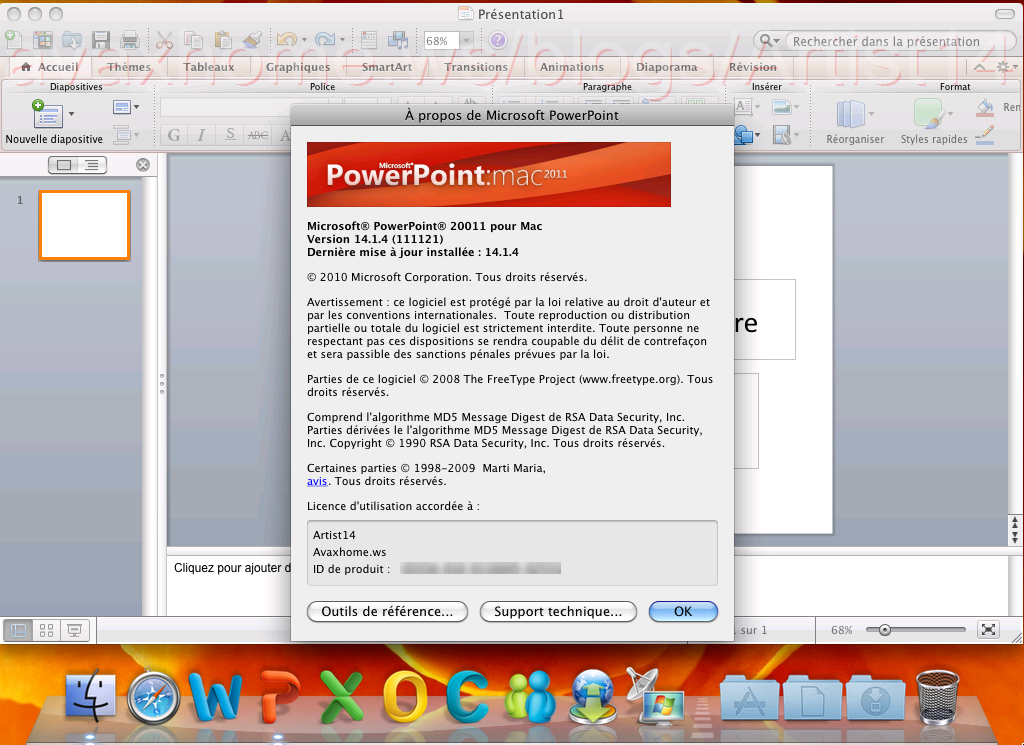Switch to normal view in status bar
Viewport: 1024px width, 745px height.
(18, 630)
